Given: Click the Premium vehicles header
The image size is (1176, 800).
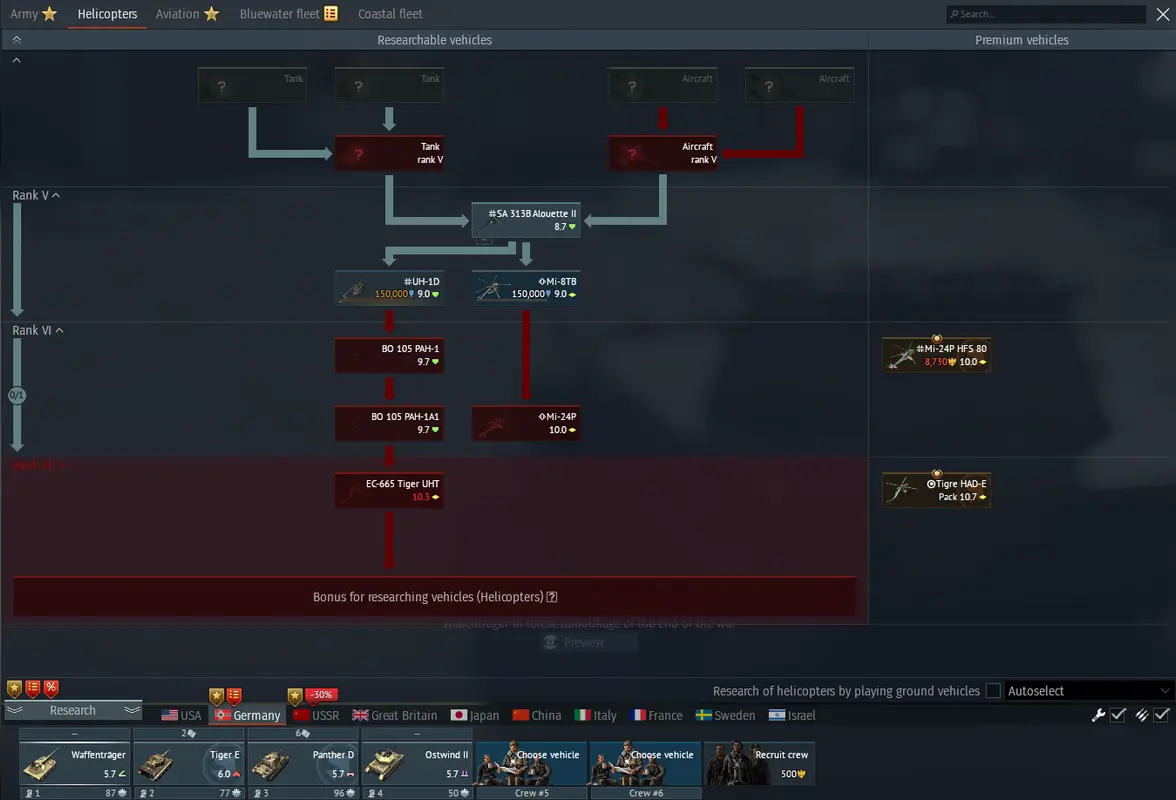Looking at the screenshot, I should pyautogui.click(x=1022, y=40).
